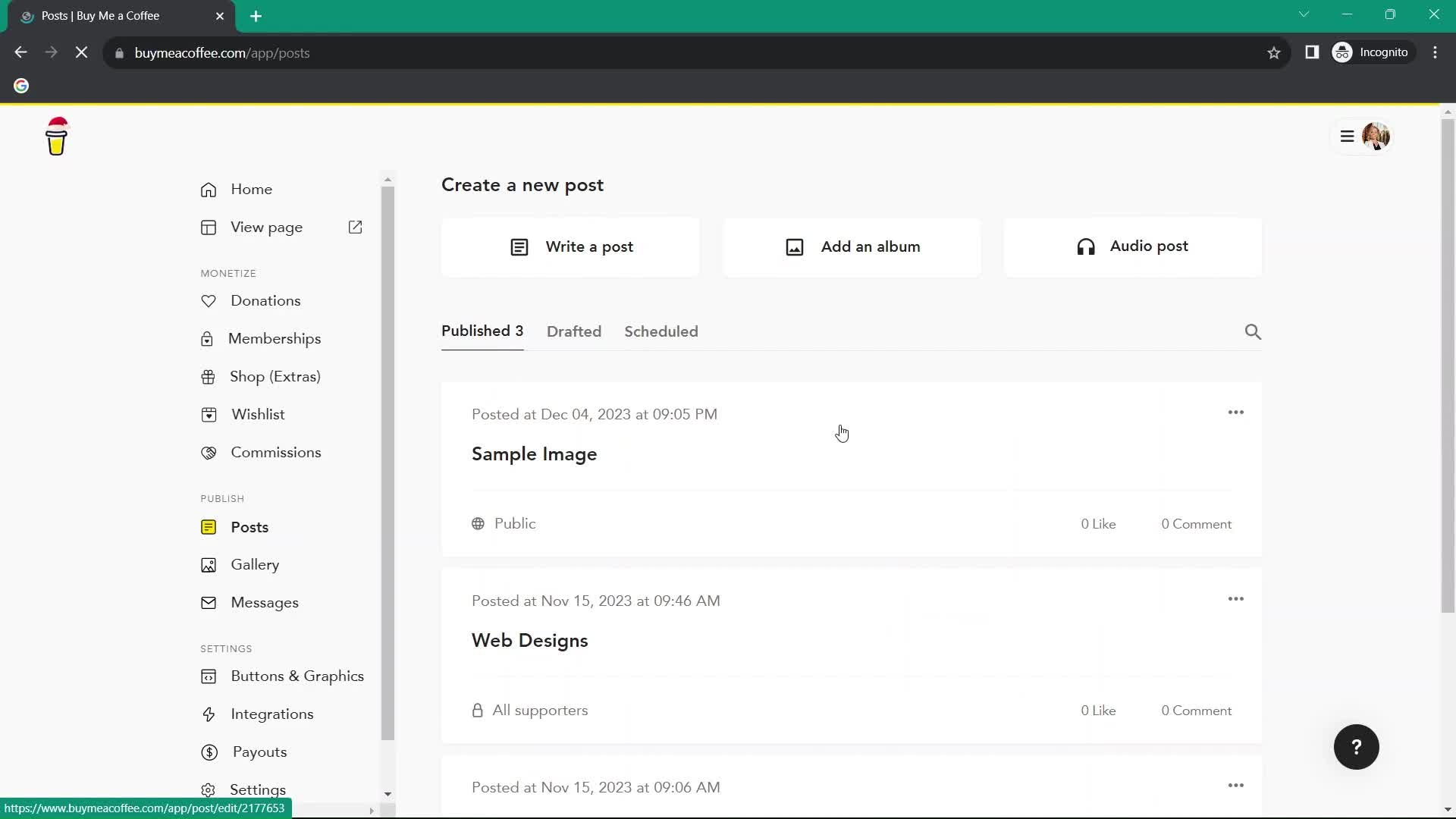Click the Messages sidebar icon

[208, 602]
